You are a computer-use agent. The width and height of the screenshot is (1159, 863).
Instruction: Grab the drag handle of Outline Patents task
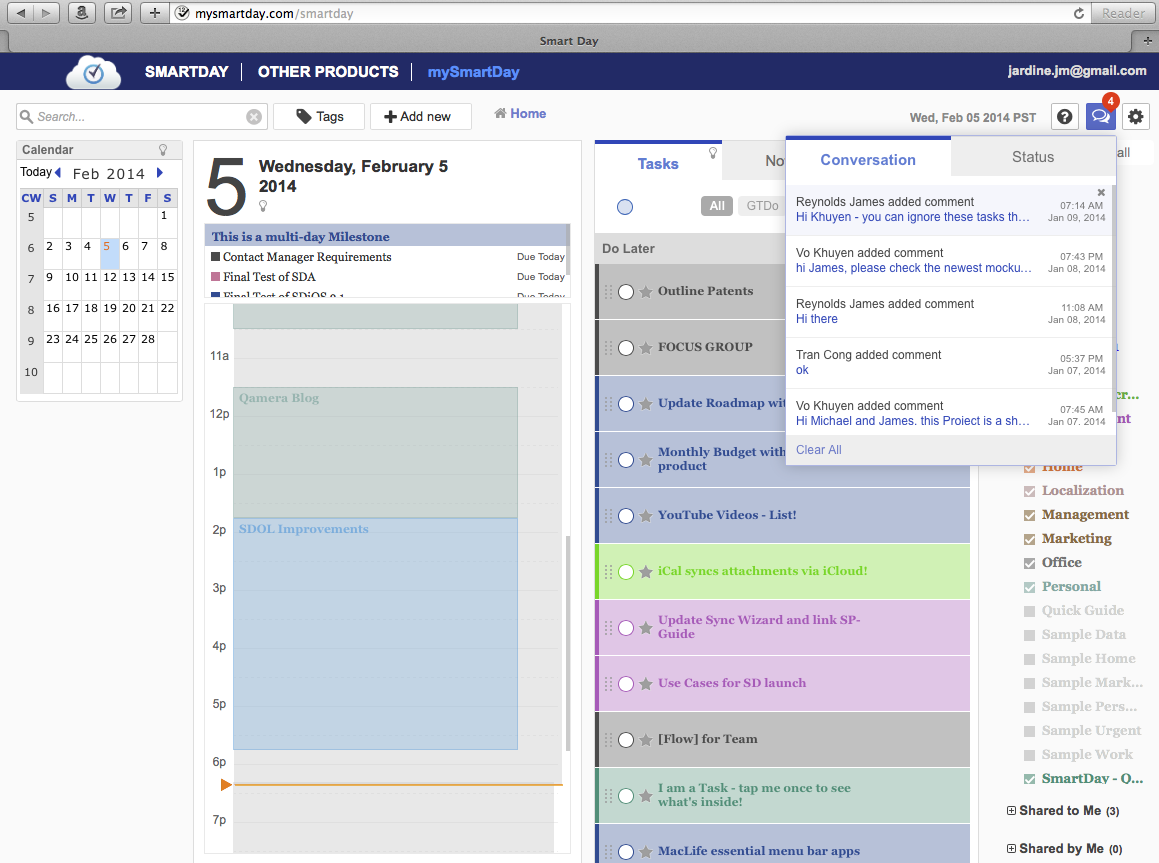click(x=608, y=292)
